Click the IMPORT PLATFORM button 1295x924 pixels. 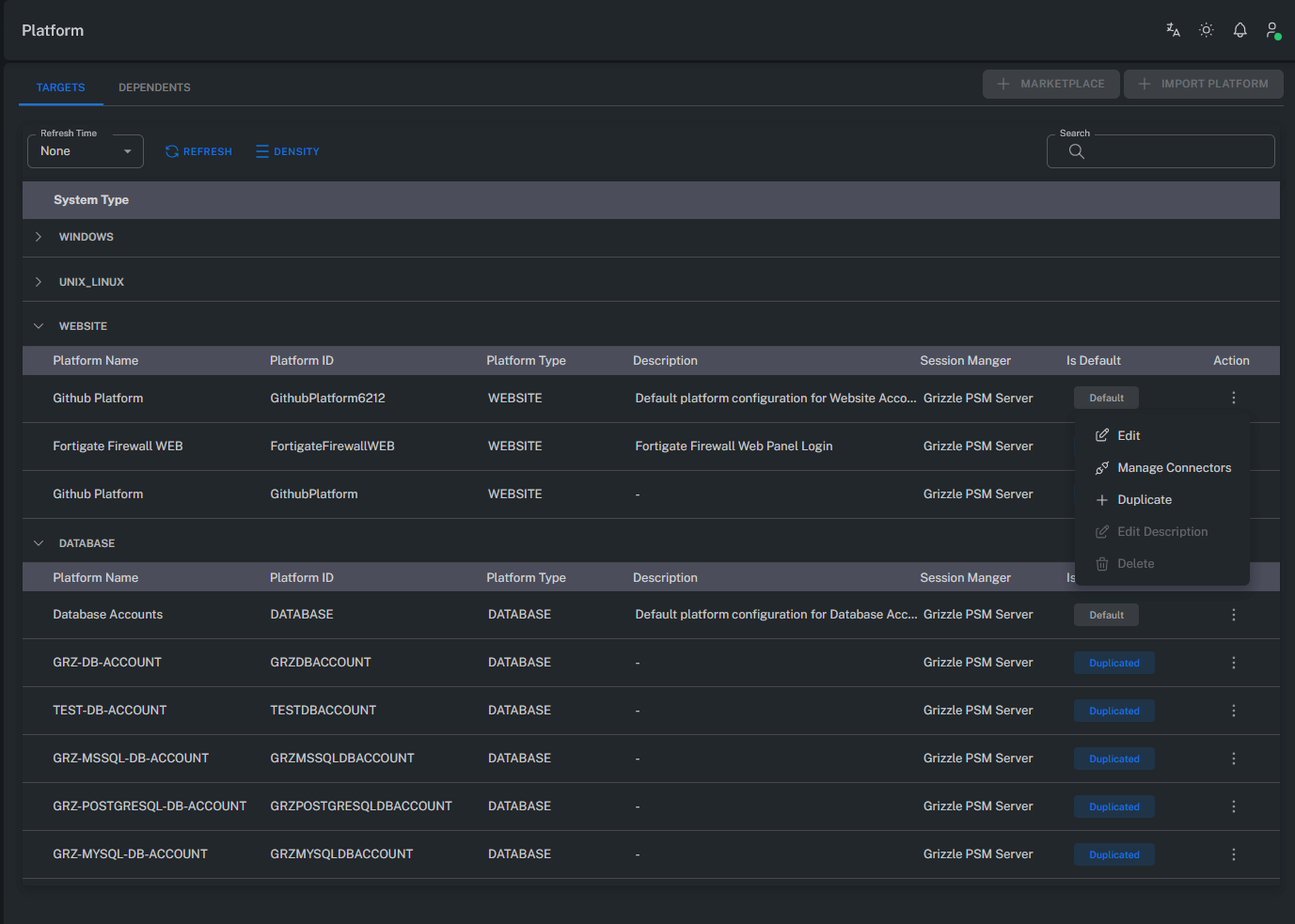click(1203, 84)
